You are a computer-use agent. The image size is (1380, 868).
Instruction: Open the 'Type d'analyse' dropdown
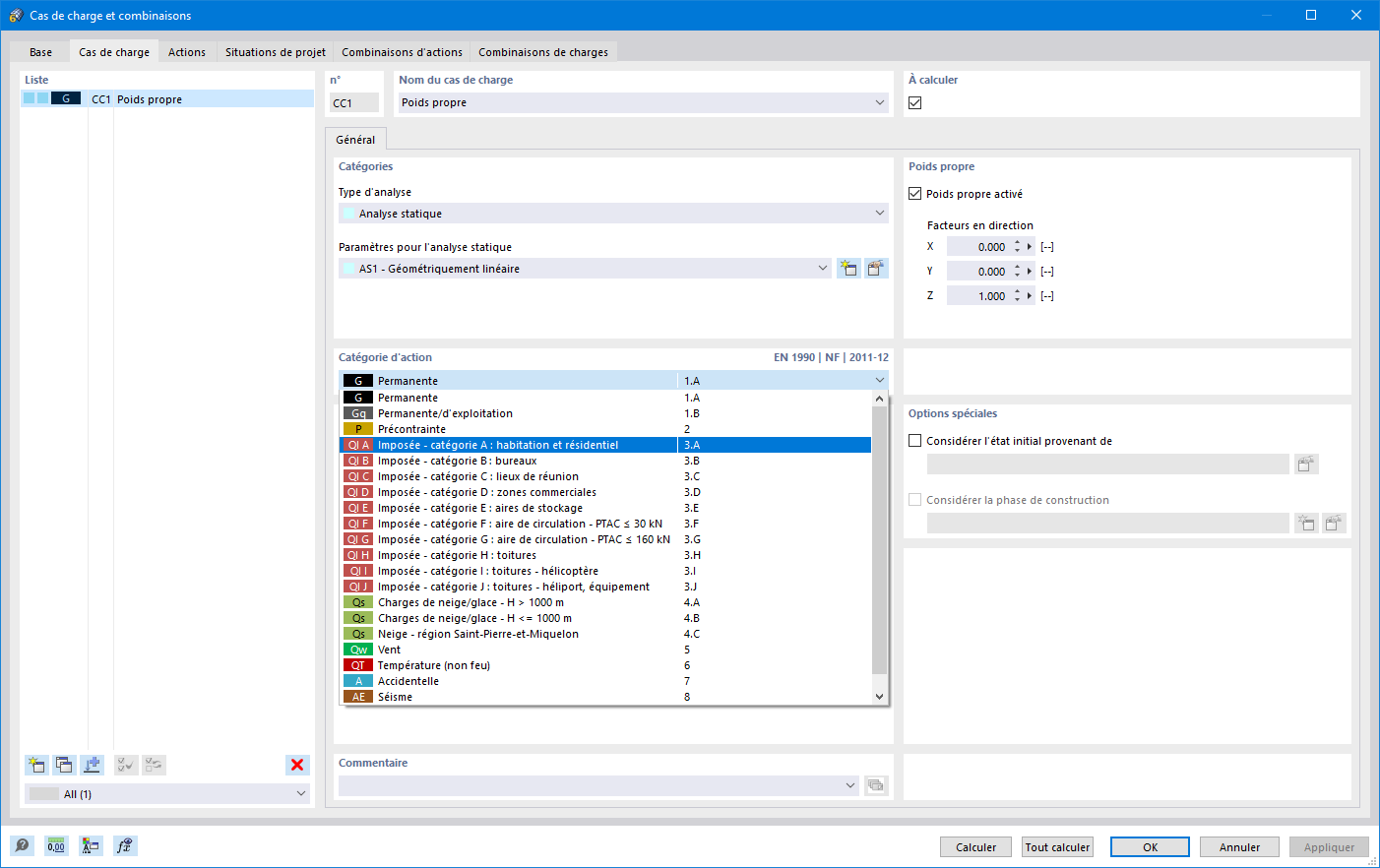[880, 214]
